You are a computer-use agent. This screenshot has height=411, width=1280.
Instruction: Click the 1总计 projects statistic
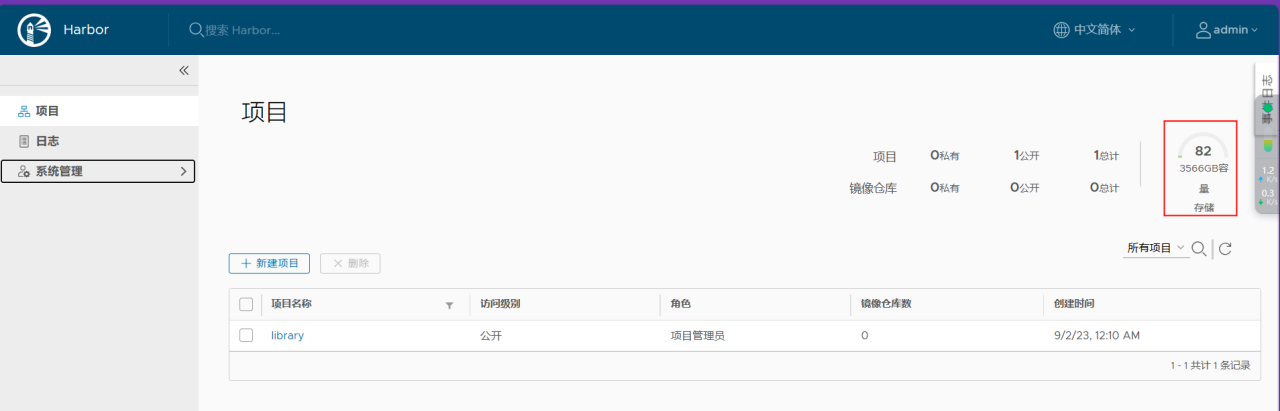(1106, 156)
